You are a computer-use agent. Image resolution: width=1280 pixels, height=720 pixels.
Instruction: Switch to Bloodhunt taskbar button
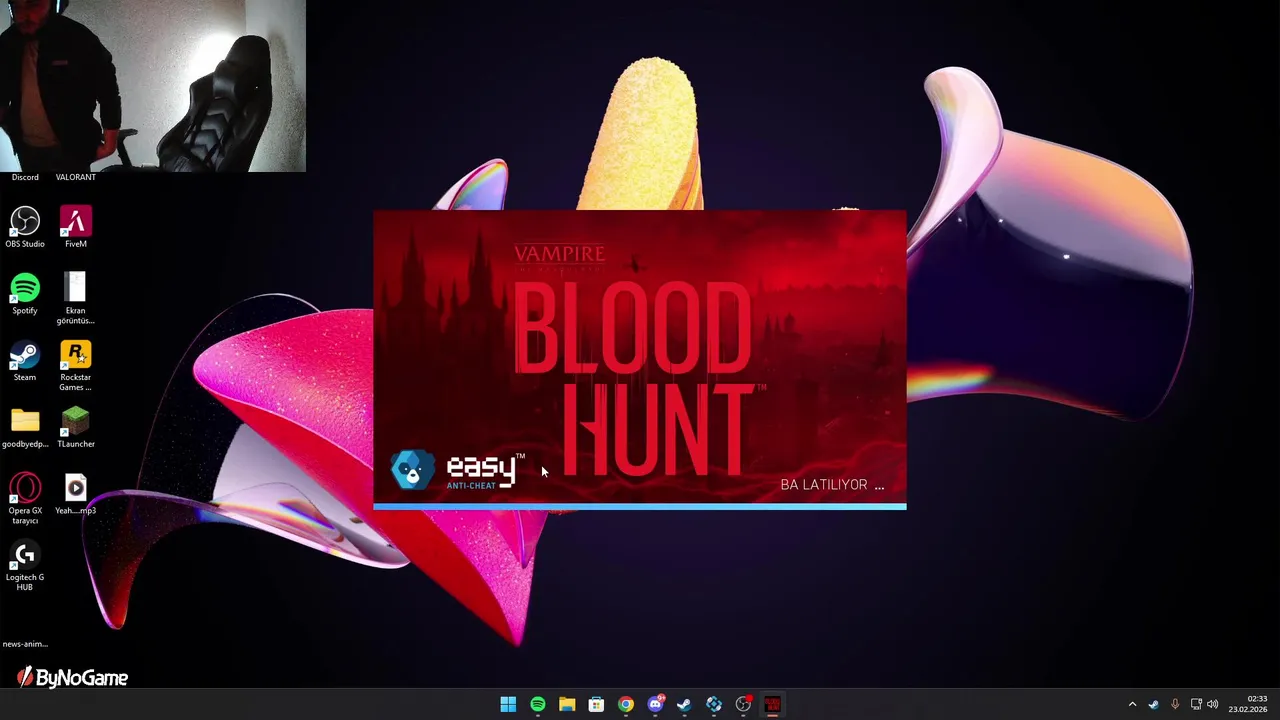[x=772, y=705]
